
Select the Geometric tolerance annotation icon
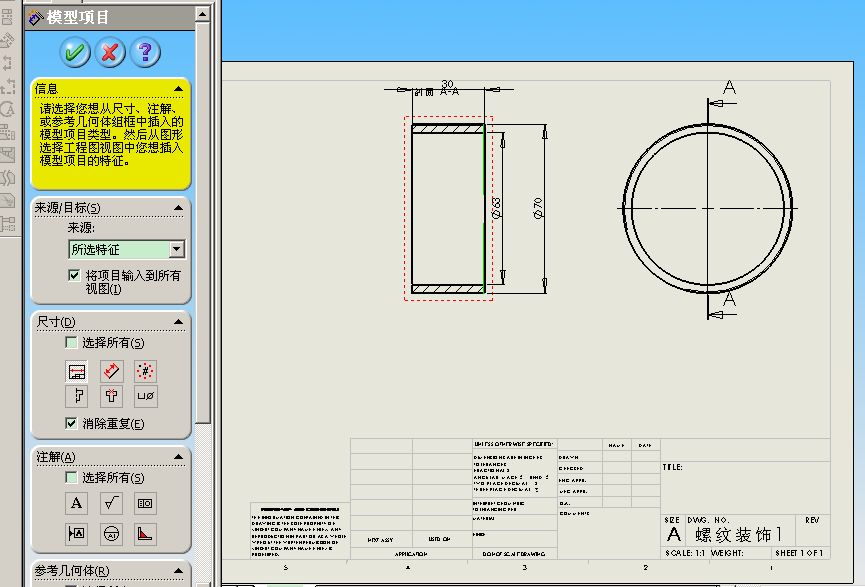(146, 503)
